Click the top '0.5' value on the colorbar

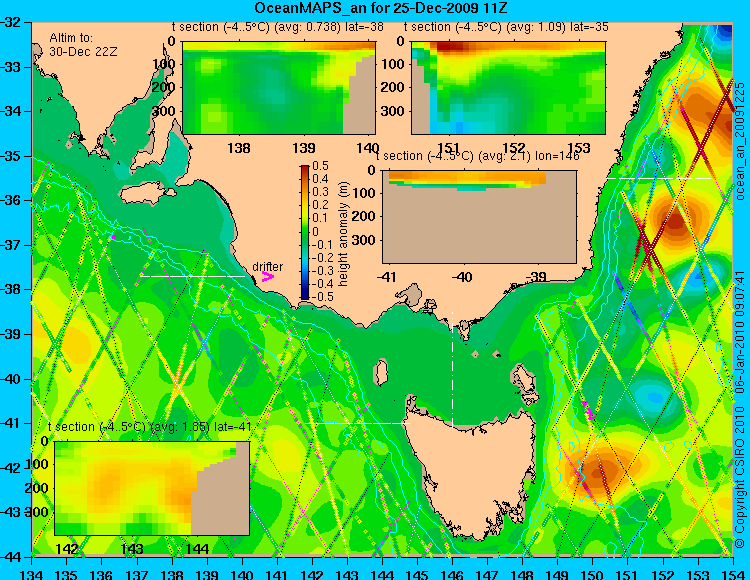[320, 166]
